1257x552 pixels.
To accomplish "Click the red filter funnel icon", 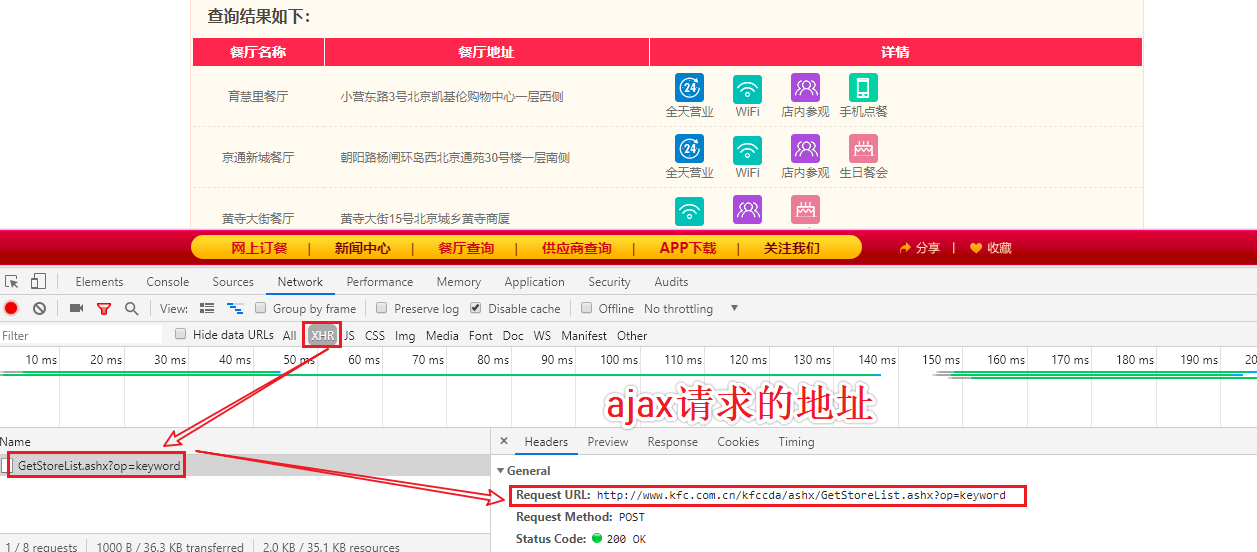I will click(103, 309).
